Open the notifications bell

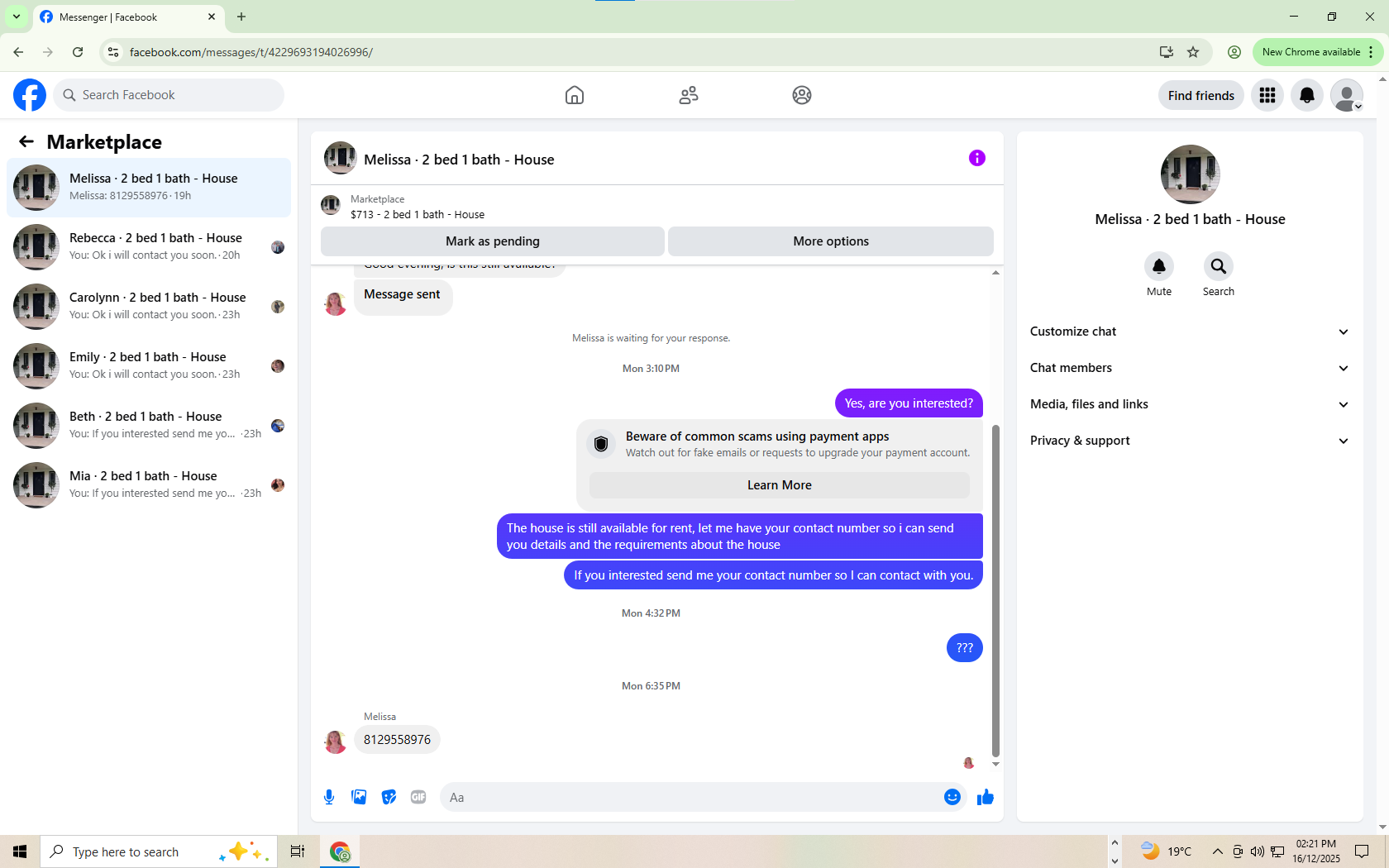pos(1307,95)
